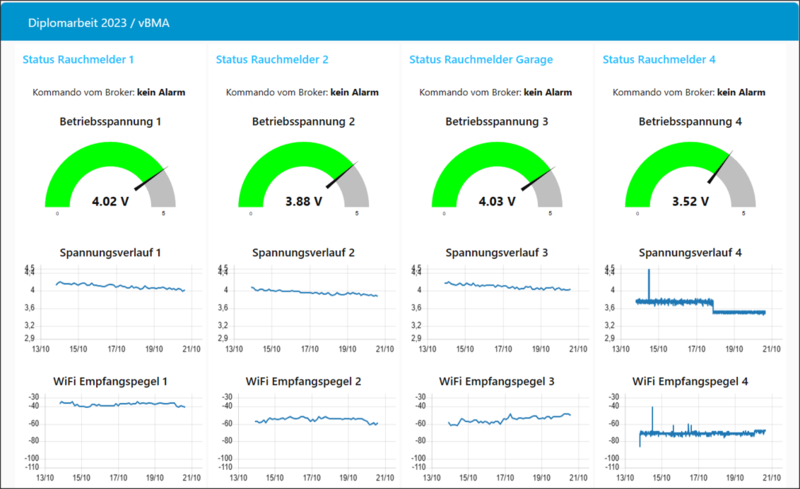Viewport: 800px width, 489px height.
Task: Select kein Alarm text for Rauchmelder Garage
Action: click(548, 93)
